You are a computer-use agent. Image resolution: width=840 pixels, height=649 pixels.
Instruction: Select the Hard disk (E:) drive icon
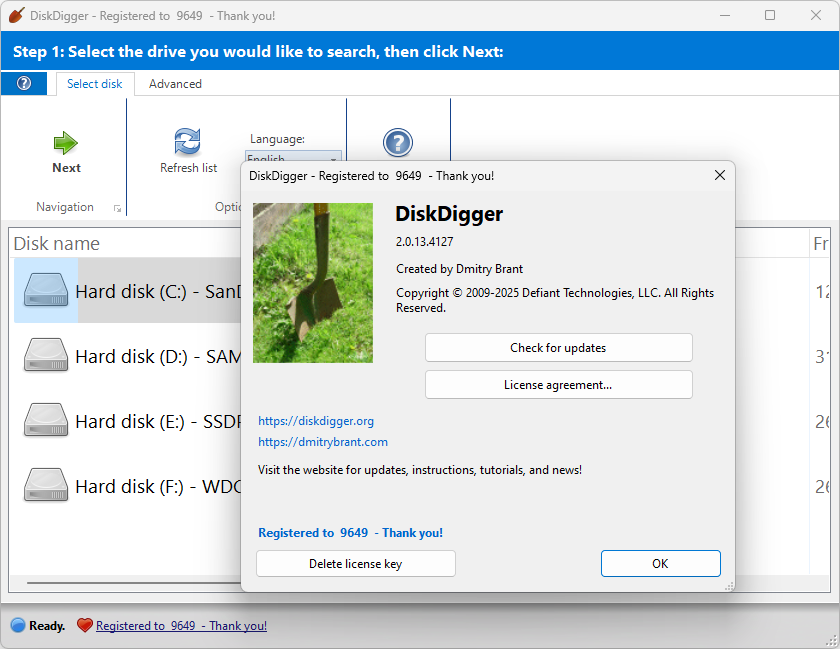pos(46,420)
